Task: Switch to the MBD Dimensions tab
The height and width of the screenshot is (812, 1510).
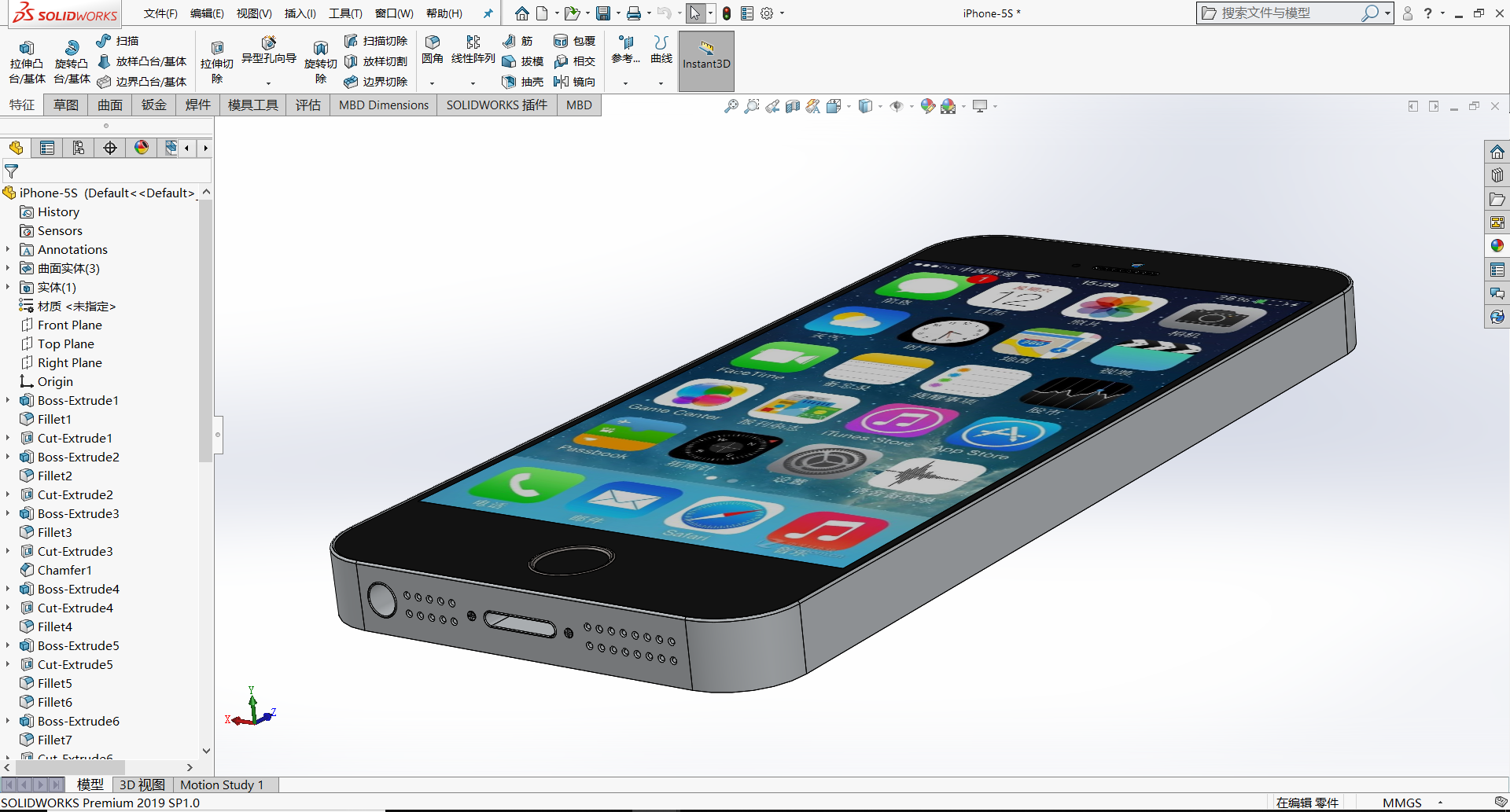Action: [x=384, y=105]
